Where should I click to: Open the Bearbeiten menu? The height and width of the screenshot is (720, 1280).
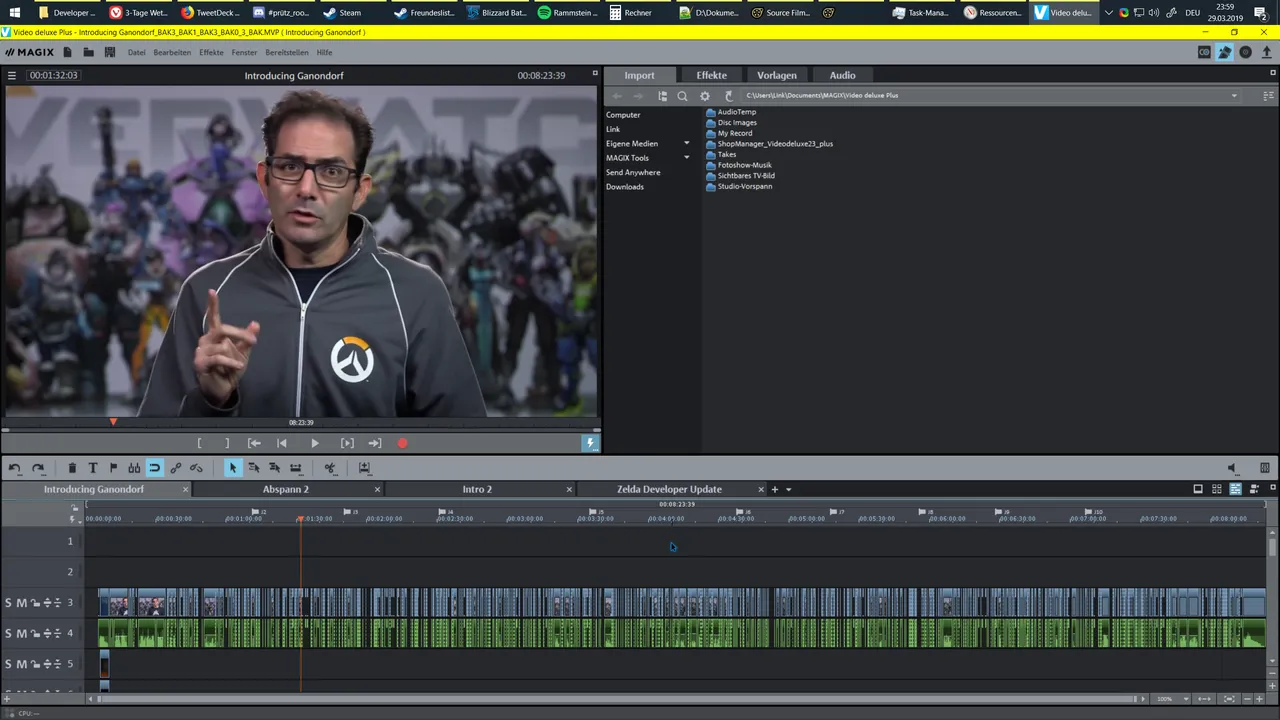point(172,52)
